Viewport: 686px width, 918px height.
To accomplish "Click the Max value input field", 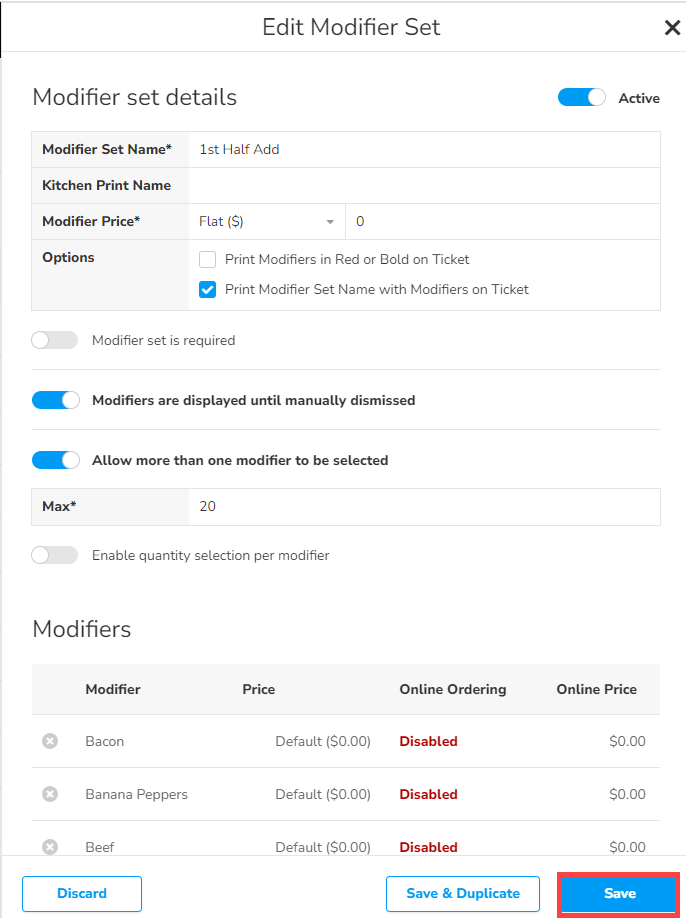I will point(424,506).
